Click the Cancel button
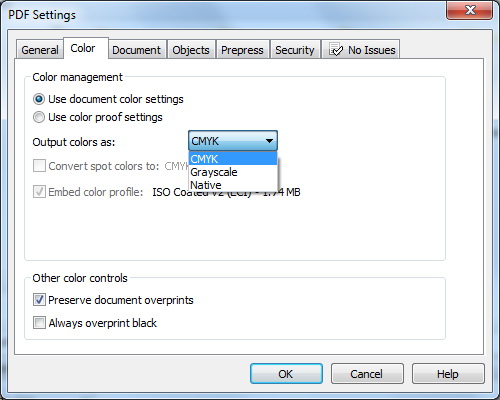This screenshot has height=400, width=500. pos(367,374)
